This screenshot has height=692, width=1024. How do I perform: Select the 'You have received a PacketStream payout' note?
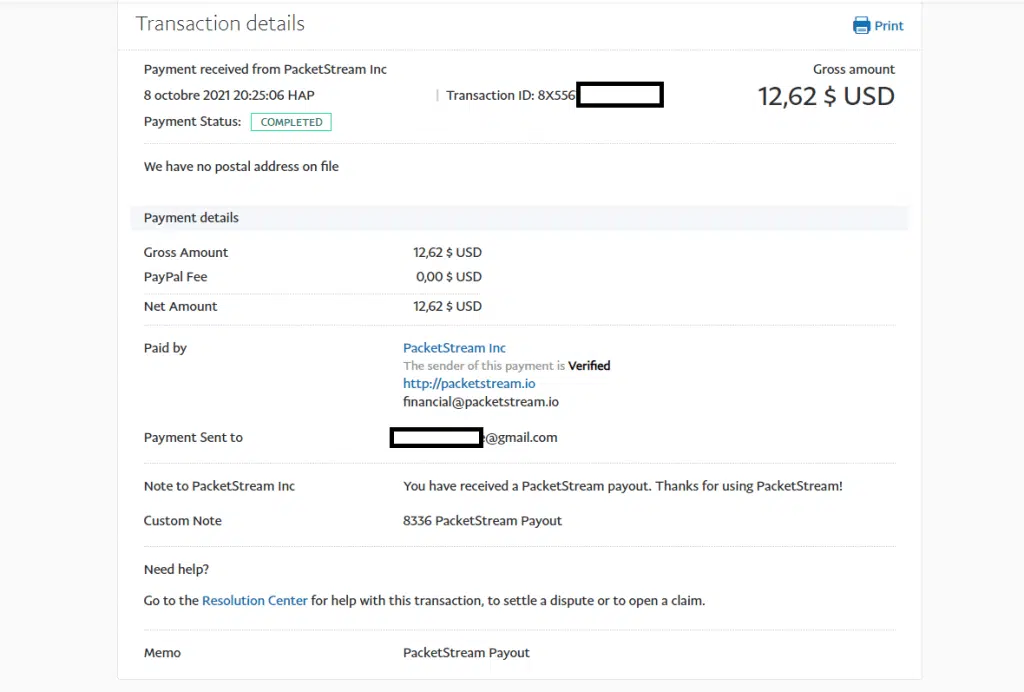(623, 486)
